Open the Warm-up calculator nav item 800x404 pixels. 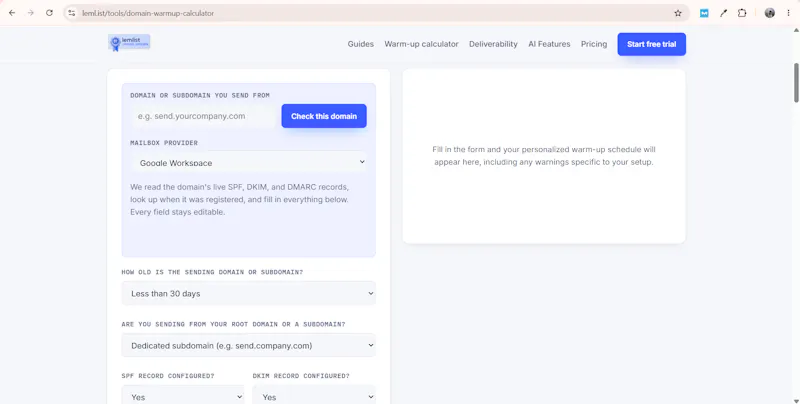[421, 44]
